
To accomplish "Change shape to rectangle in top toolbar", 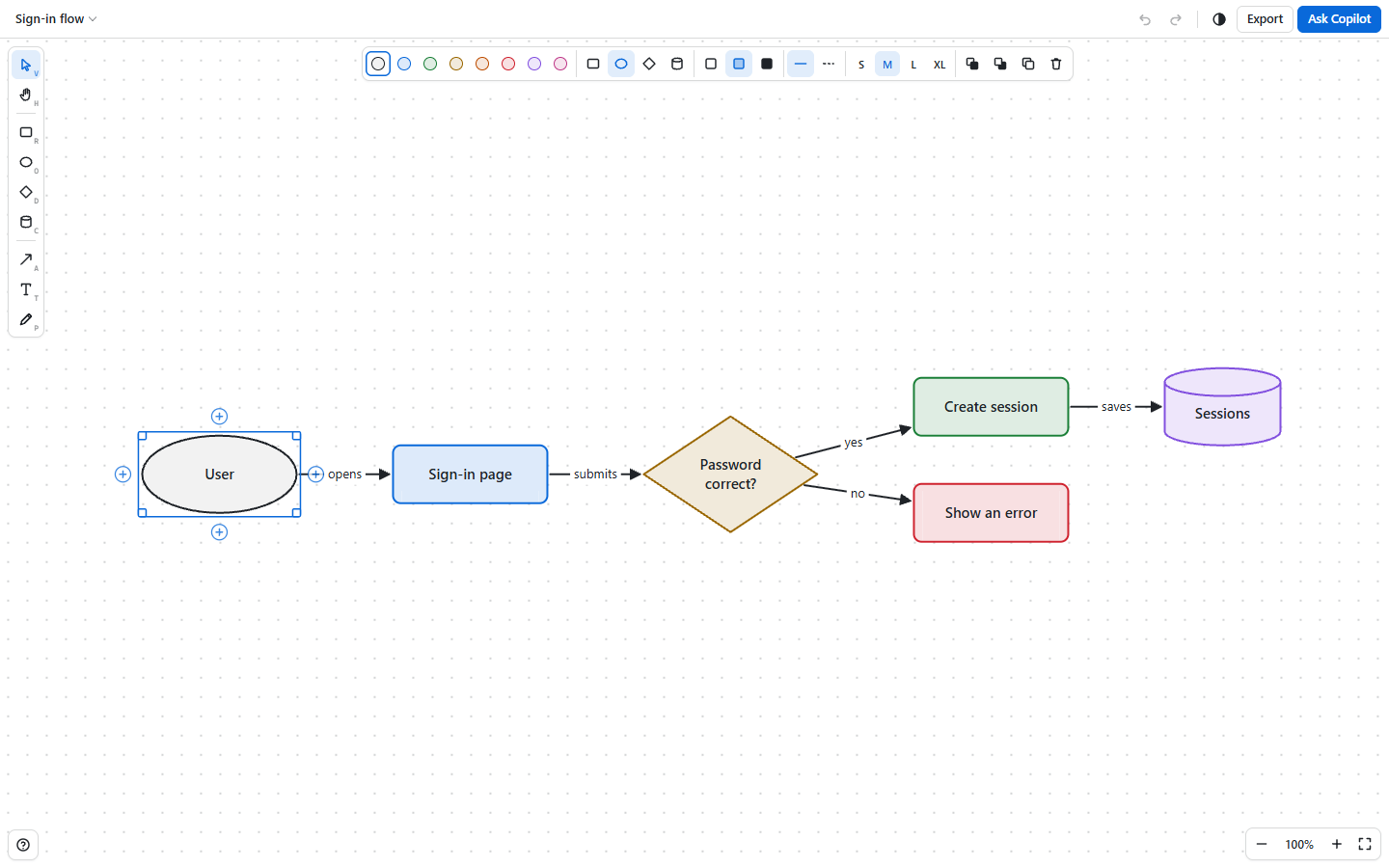I will tap(593, 64).
